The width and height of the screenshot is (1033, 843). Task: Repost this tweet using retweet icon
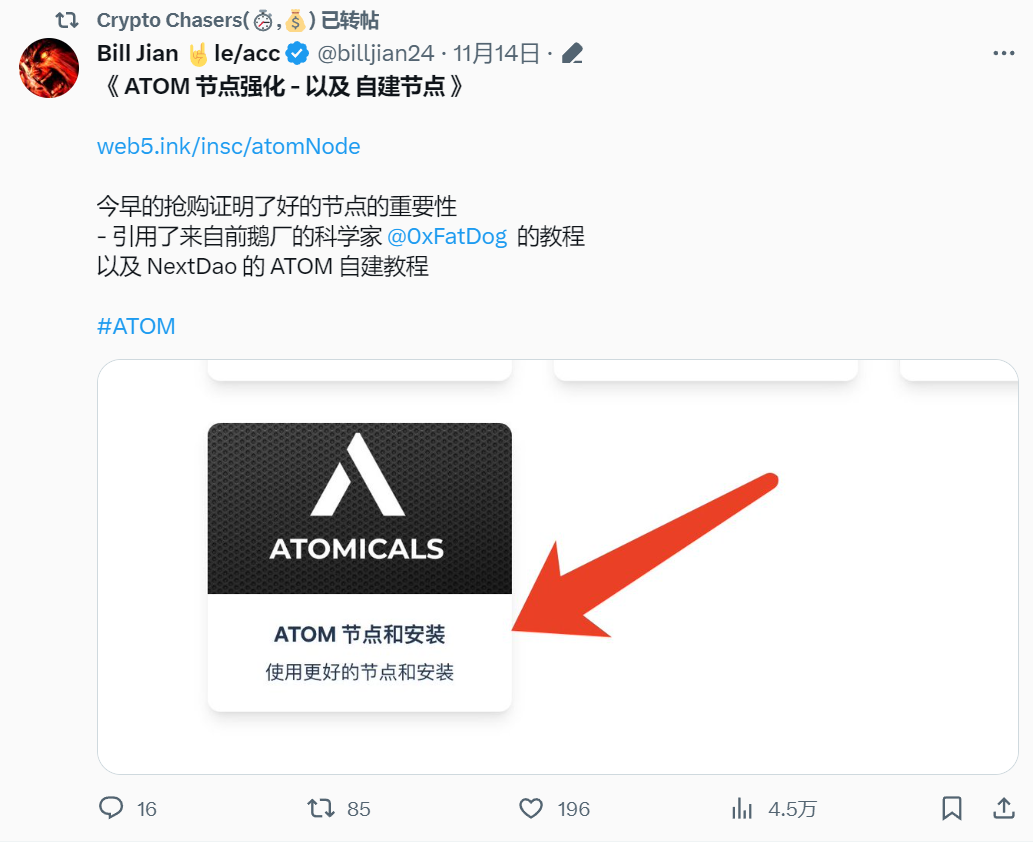[321, 808]
